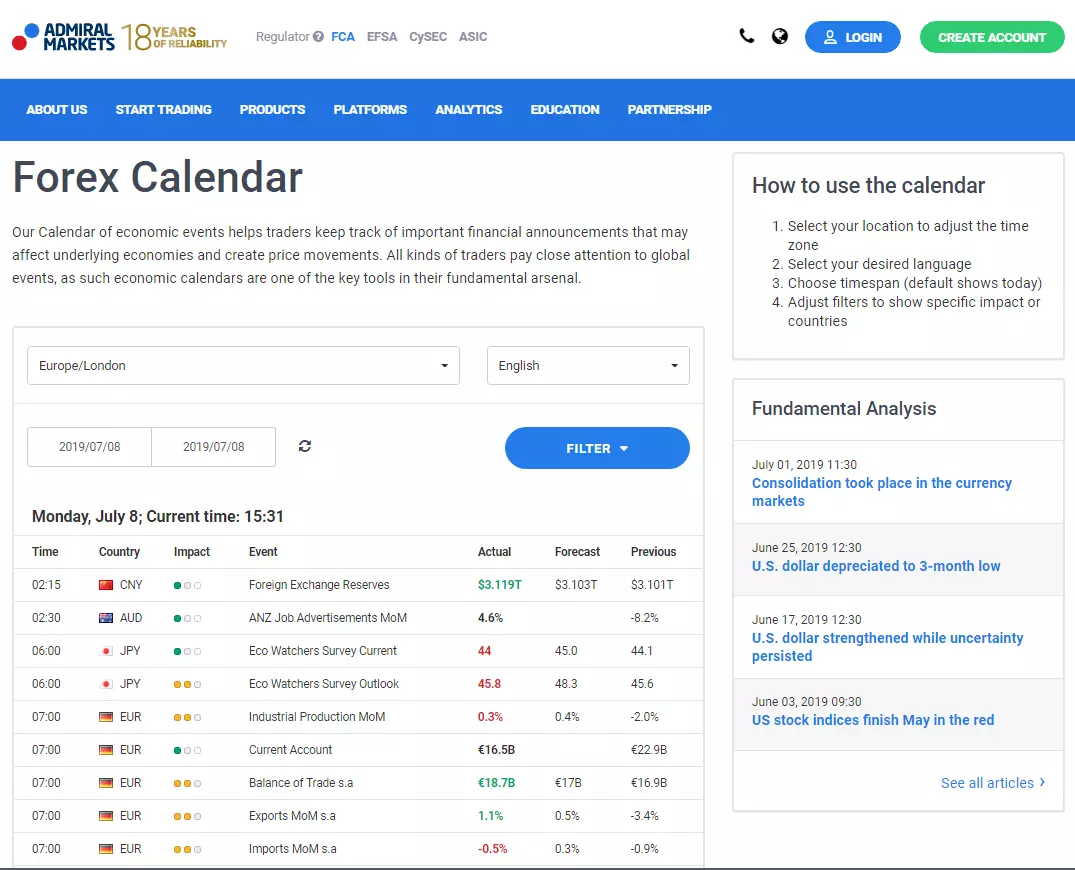Click the previous value €22.9B
This screenshot has height=870, width=1075.
649,749
